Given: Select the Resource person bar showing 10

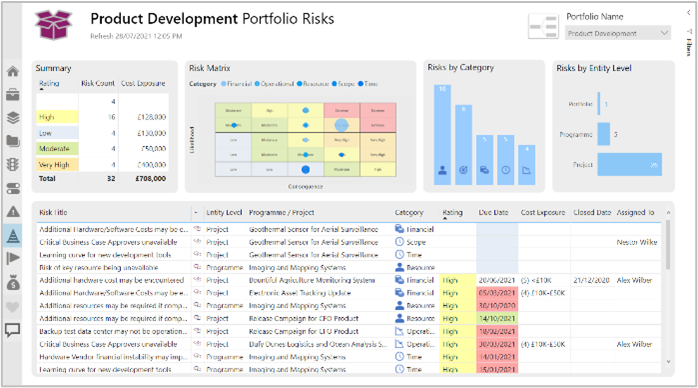Looking at the screenshot, I should click(442, 134).
